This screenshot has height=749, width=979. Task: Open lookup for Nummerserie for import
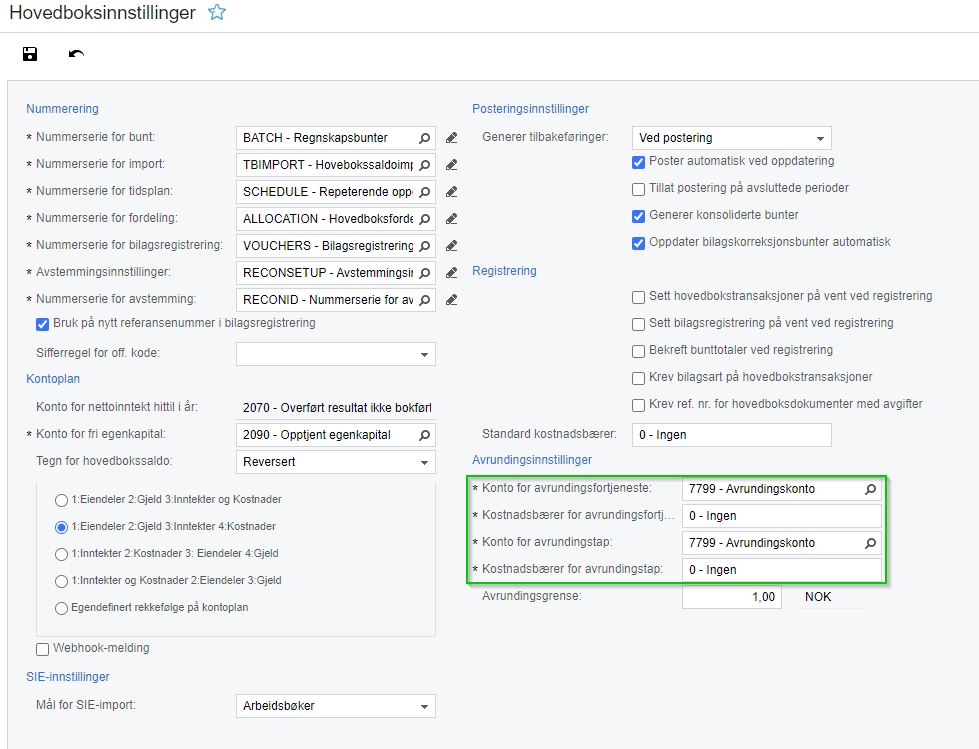click(425, 165)
